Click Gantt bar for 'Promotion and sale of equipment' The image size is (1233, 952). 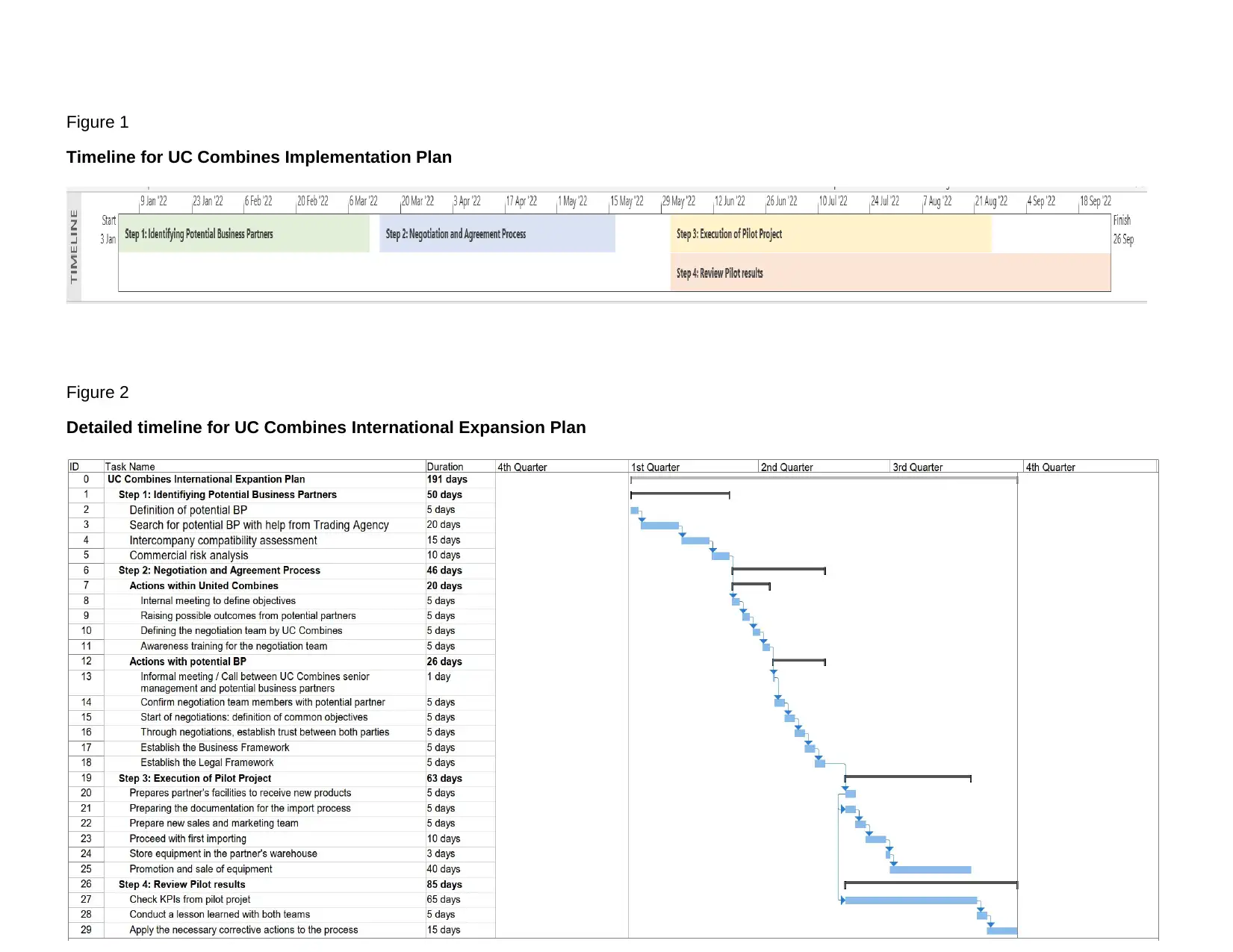pos(931,870)
